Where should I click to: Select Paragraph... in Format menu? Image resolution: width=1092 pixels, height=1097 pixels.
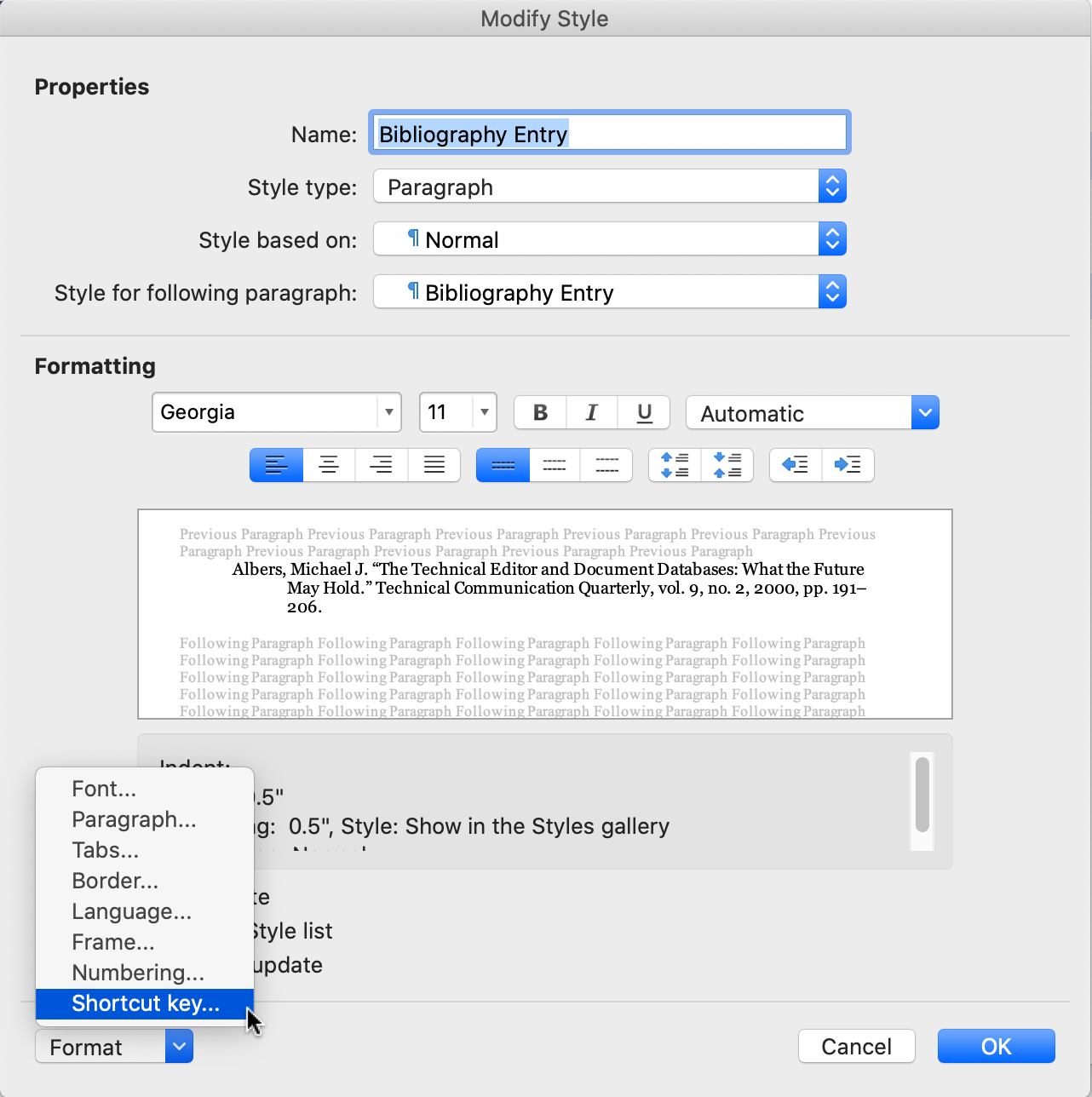pyautogui.click(x=134, y=819)
